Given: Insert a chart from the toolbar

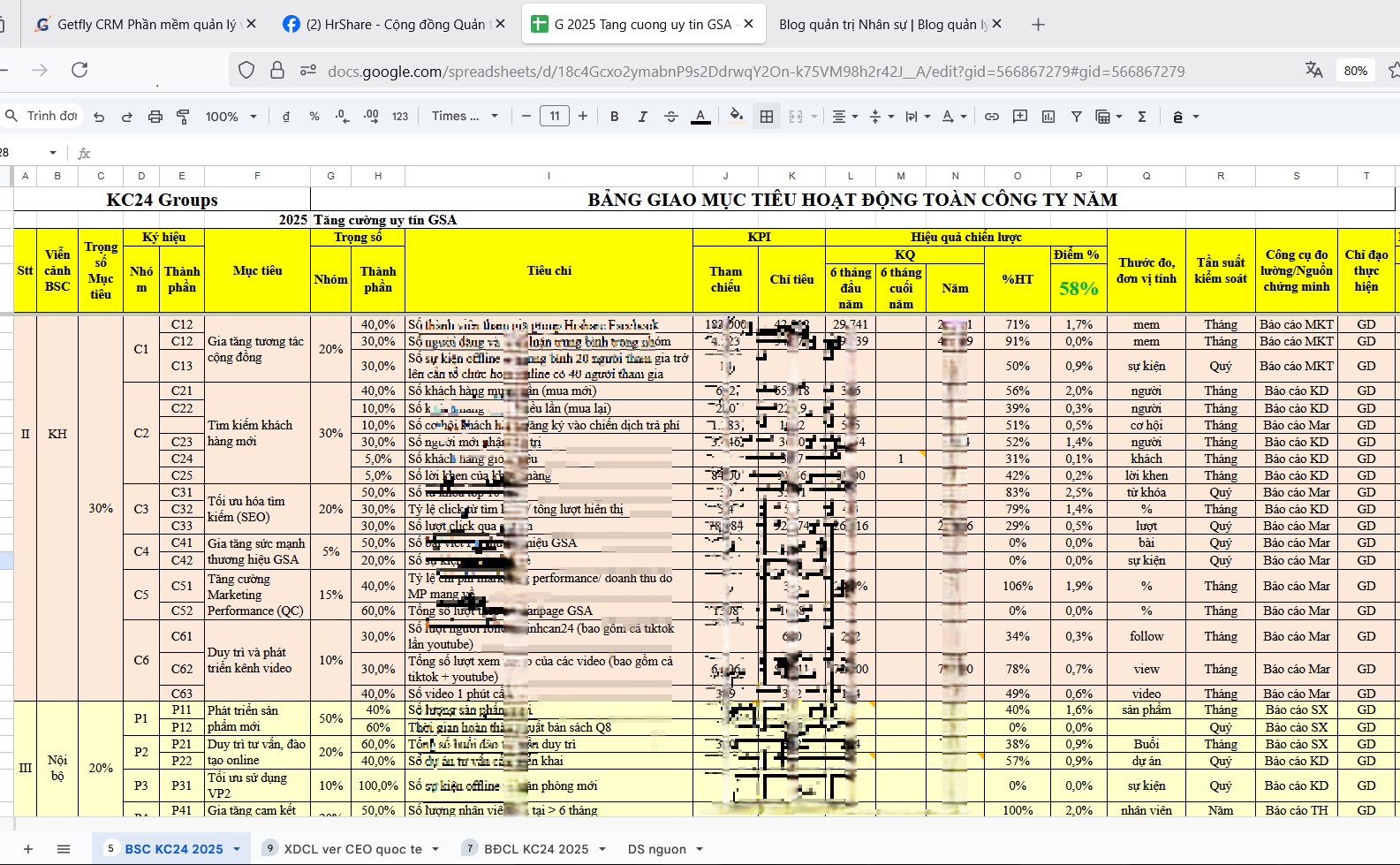Looking at the screenshot, I should tap(1048, 117).
